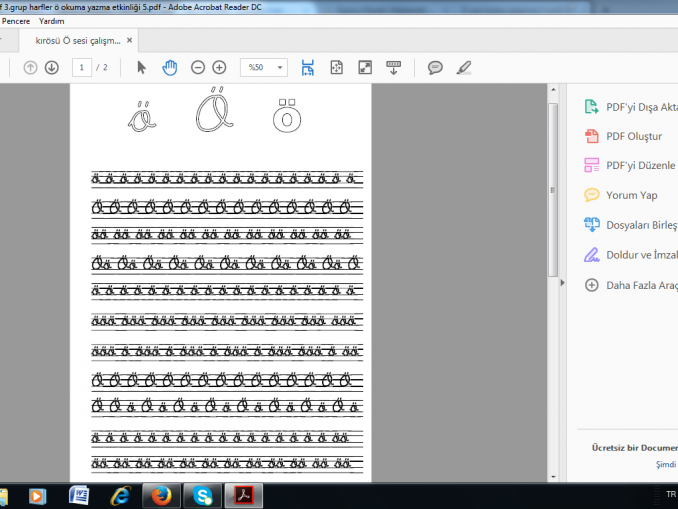Open Firefox from the taskbar
Screen dimensions: 678x509
click(160, 495)
